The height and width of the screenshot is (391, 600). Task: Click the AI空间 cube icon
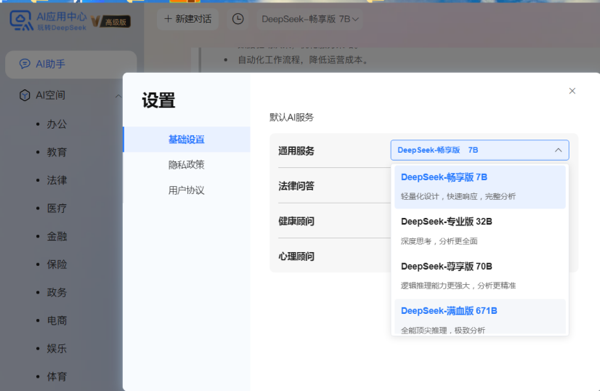[25, 95]
